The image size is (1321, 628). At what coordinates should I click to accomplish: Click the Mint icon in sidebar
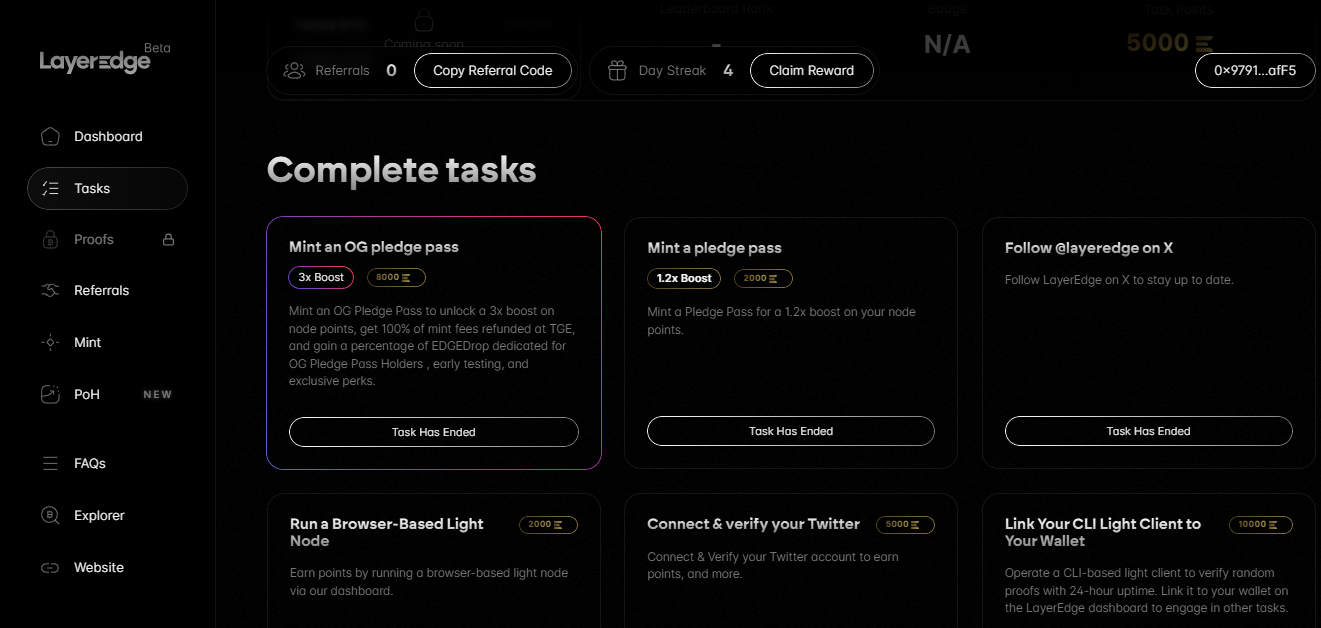coord(50,342)
